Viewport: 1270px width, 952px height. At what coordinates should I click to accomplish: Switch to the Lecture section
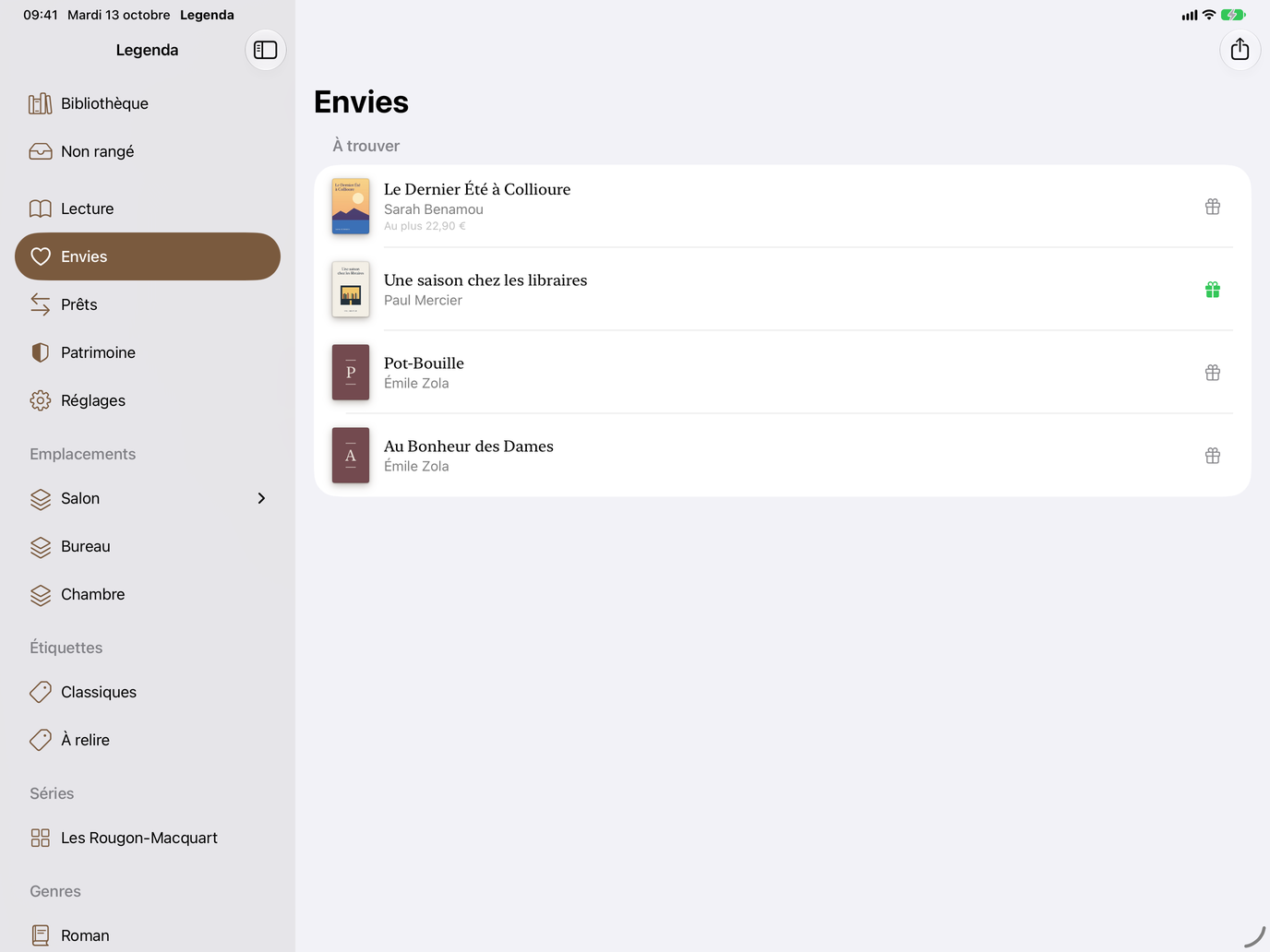point(148,208)
